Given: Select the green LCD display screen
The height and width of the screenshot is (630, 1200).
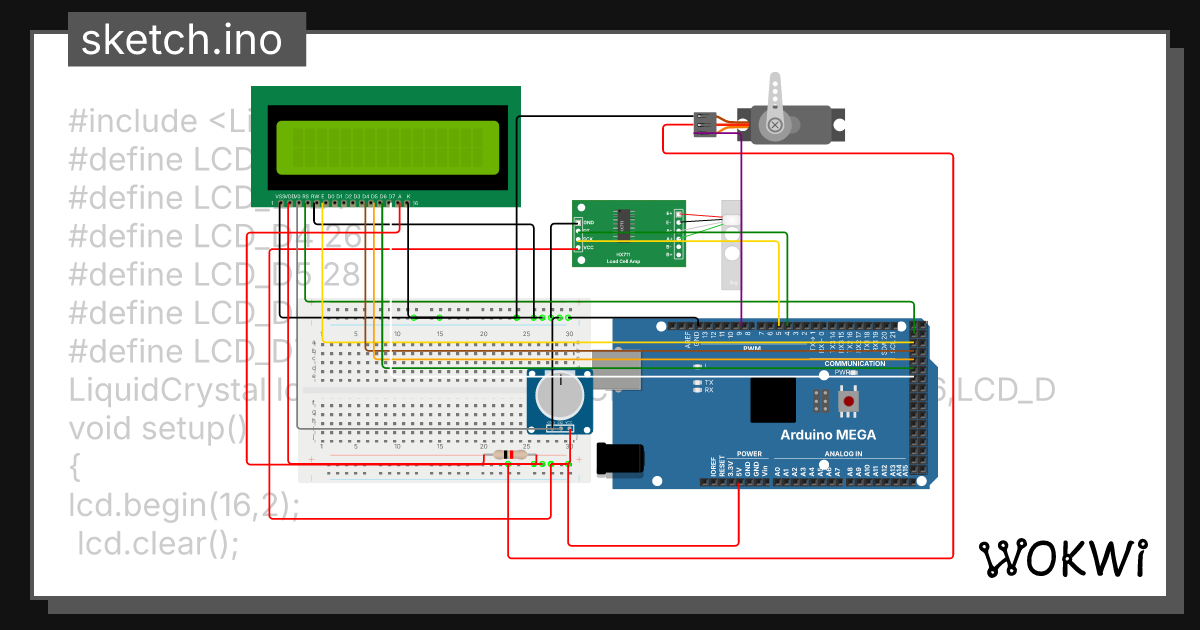Looking at the screenshot, I should [x=388, y=146].
